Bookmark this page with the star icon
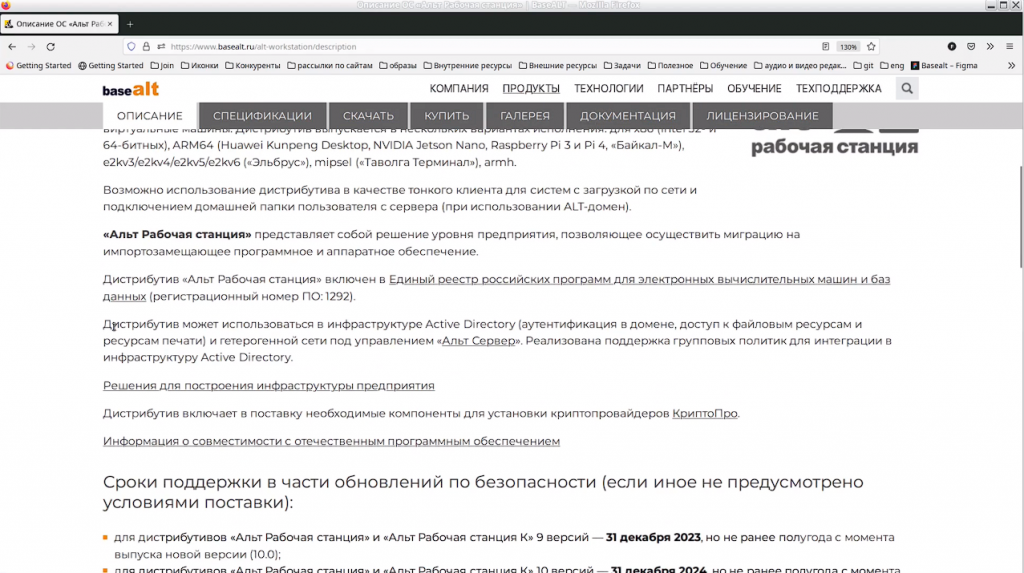The width and height of the screenshot is (1024, 573). click(x=871, y=46)
